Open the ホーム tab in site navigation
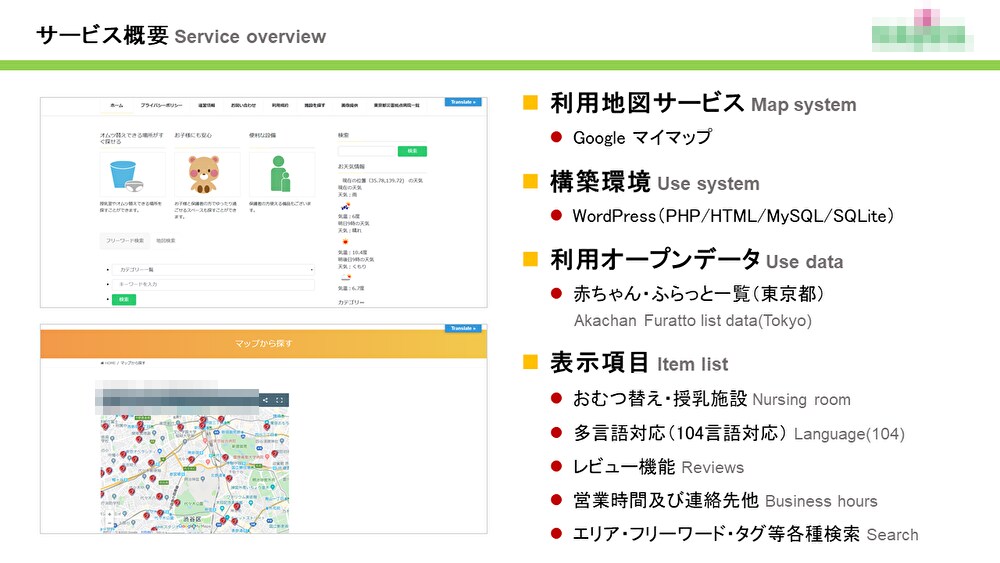Viewport: 1000px width, 563px height. (117, 105)
